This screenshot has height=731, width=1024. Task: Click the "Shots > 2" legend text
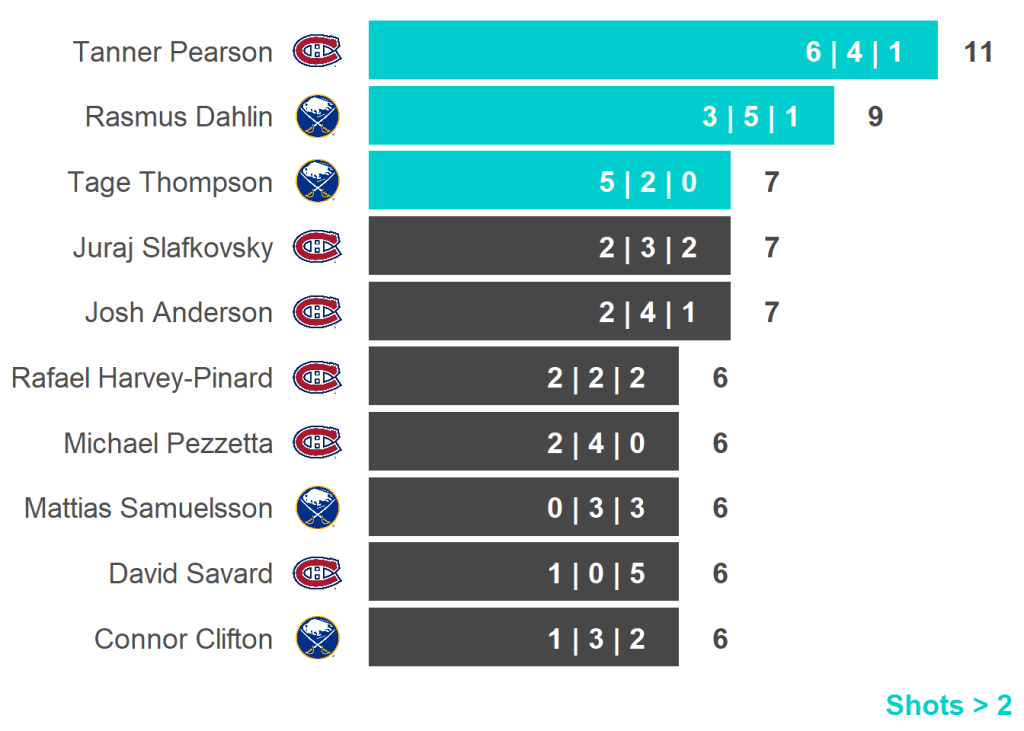click(948, 705)
